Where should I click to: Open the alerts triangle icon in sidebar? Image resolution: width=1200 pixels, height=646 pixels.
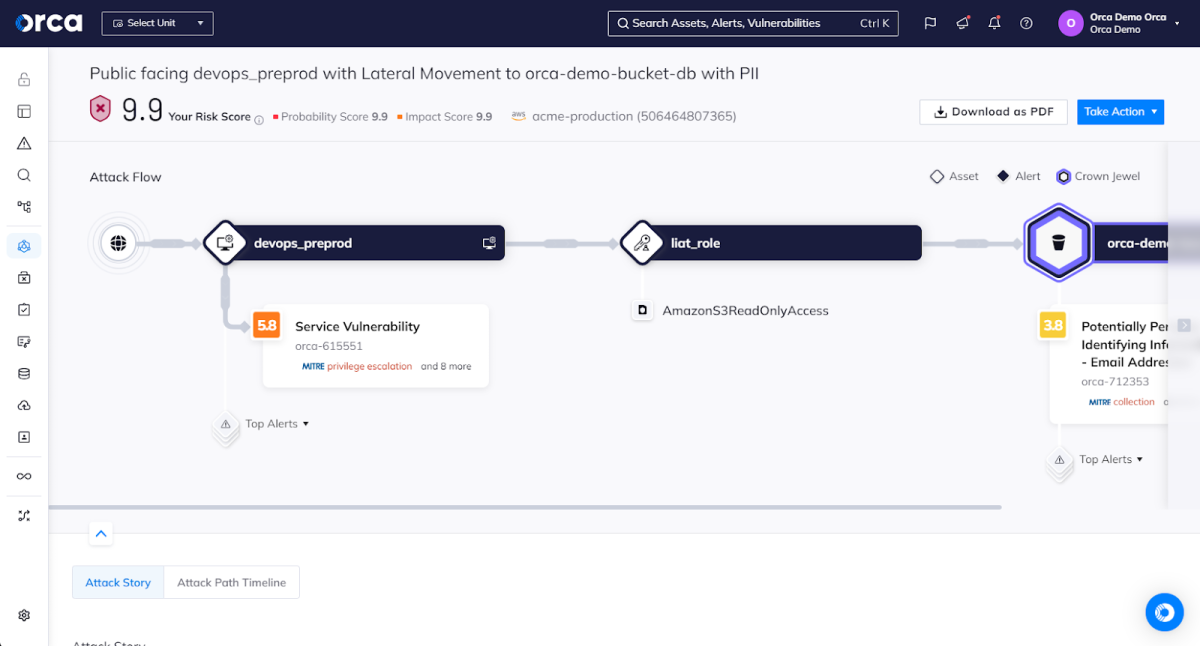(24, 143)
